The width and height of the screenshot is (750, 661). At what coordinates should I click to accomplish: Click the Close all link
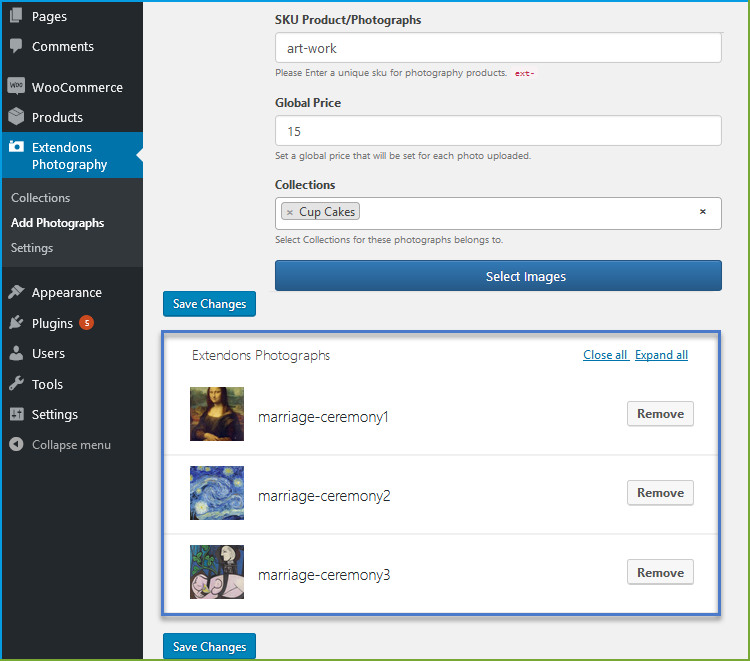tap(605, 355)
